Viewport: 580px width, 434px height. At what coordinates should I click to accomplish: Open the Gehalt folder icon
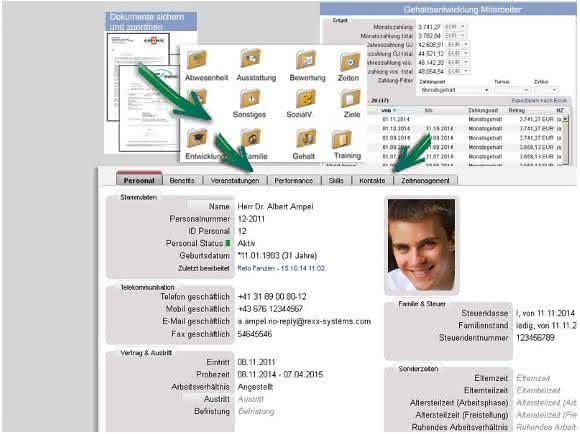coord(306,138)
